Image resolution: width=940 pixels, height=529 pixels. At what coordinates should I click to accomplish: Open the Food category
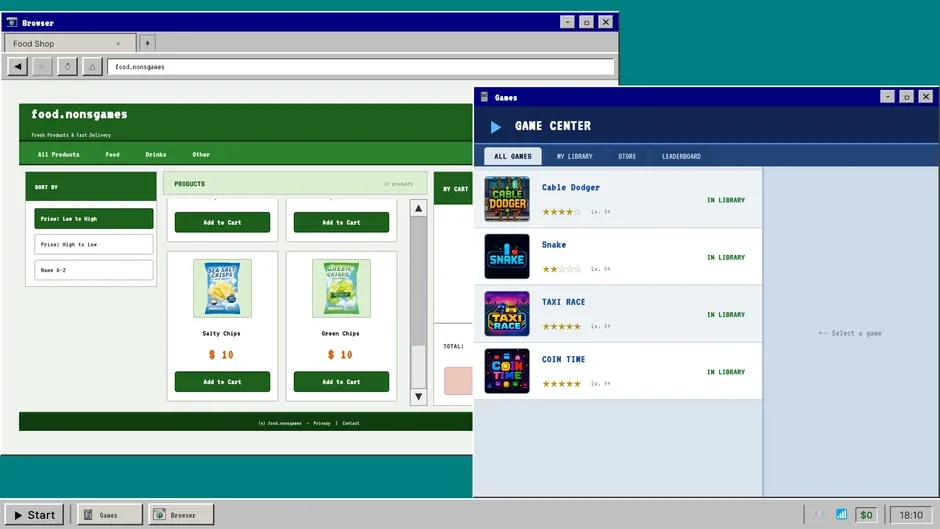tap(113, 155)
